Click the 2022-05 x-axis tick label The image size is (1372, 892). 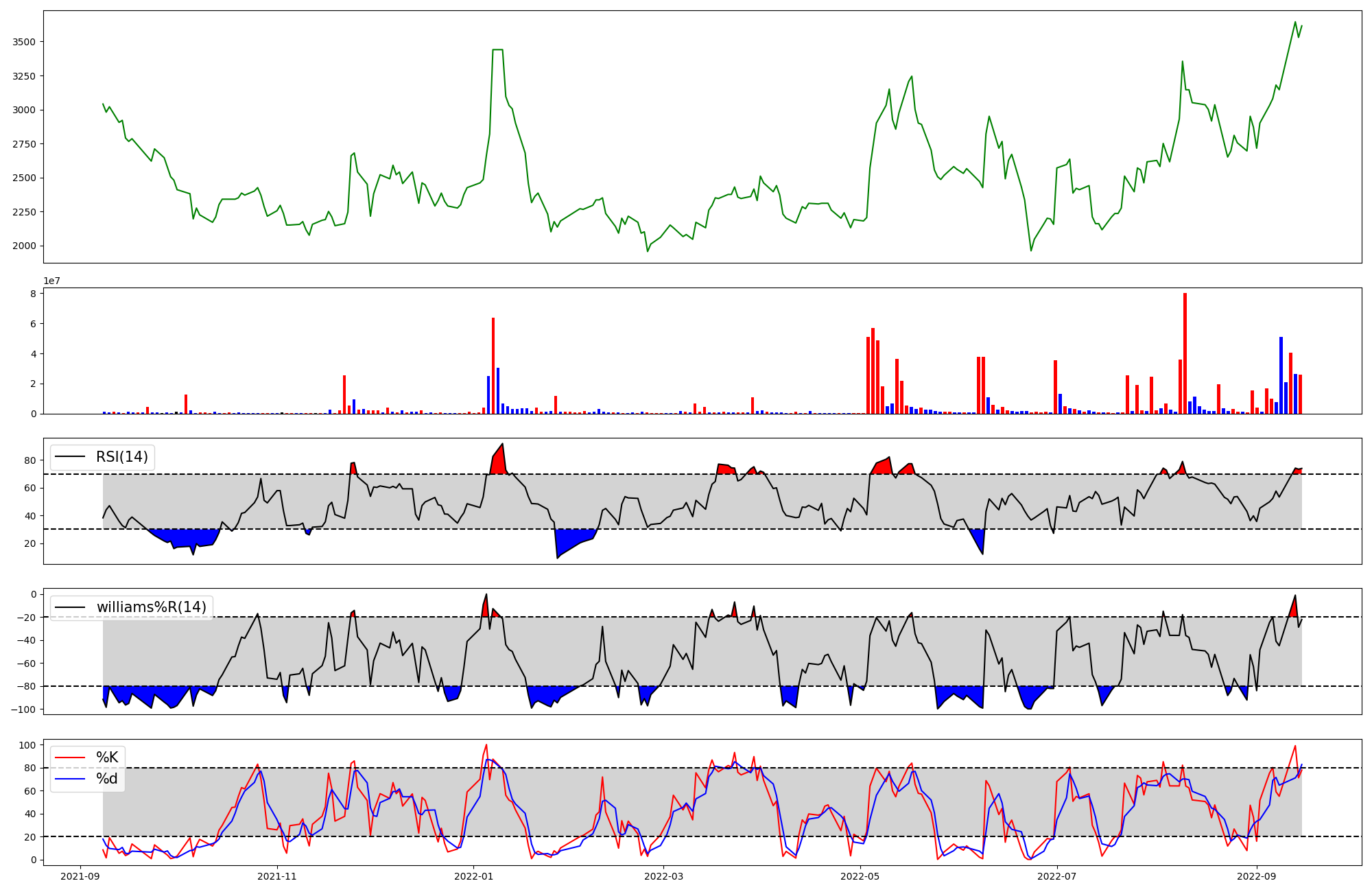pos(860,876)
